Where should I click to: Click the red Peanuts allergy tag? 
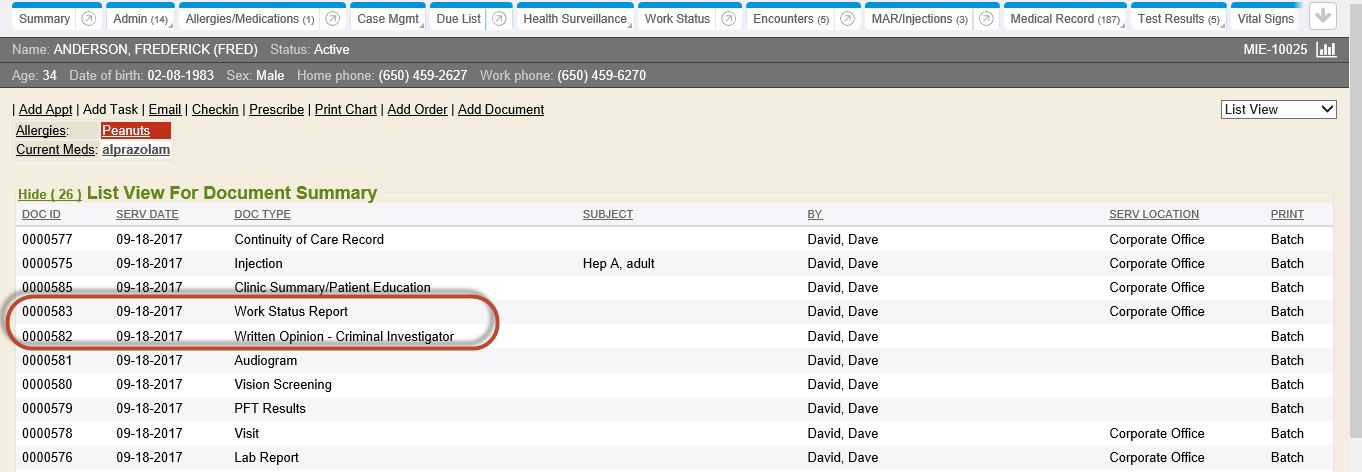click(126, 131)
